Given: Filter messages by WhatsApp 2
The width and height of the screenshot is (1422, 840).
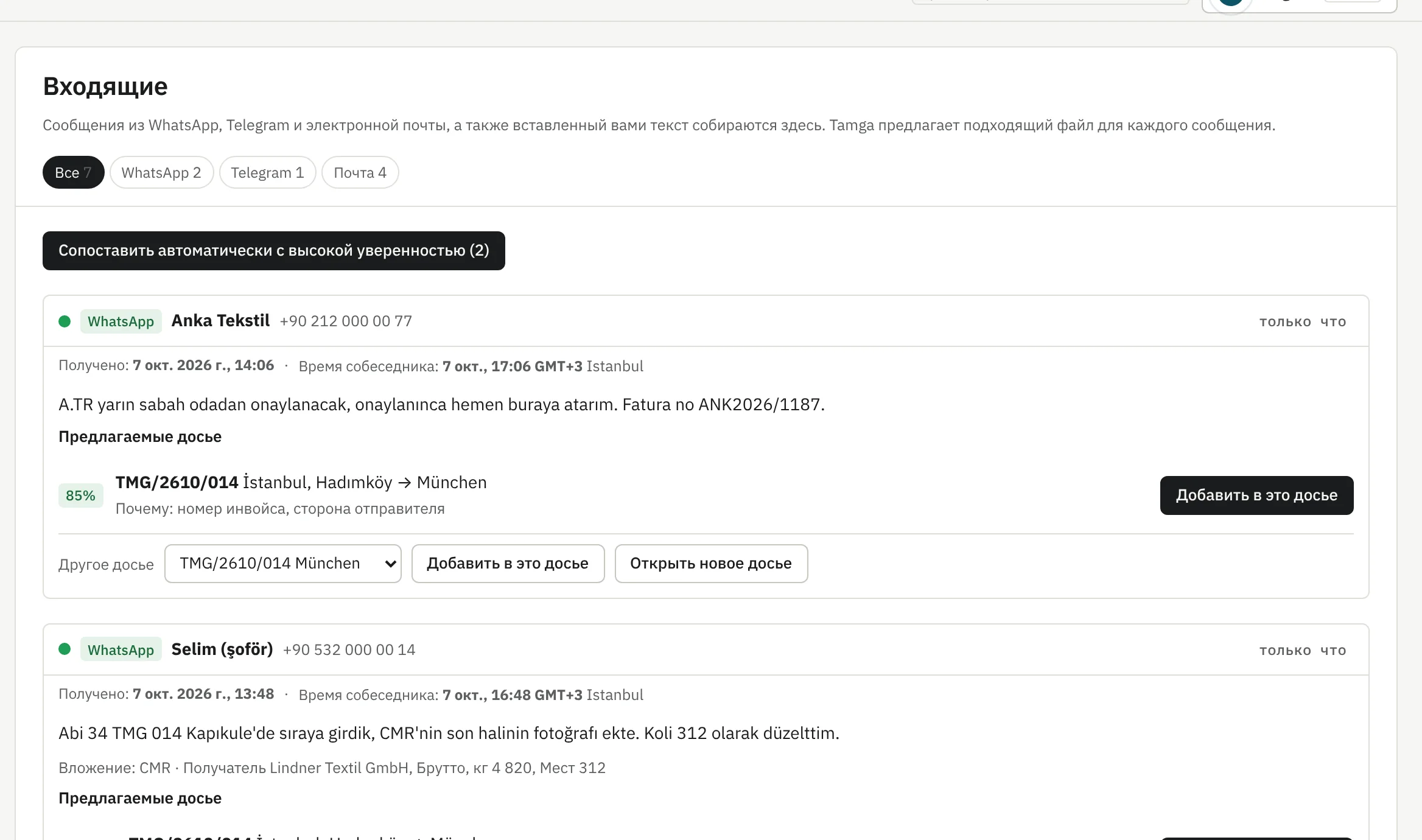Looking at the screenshot, I should (x=161, y=173).
